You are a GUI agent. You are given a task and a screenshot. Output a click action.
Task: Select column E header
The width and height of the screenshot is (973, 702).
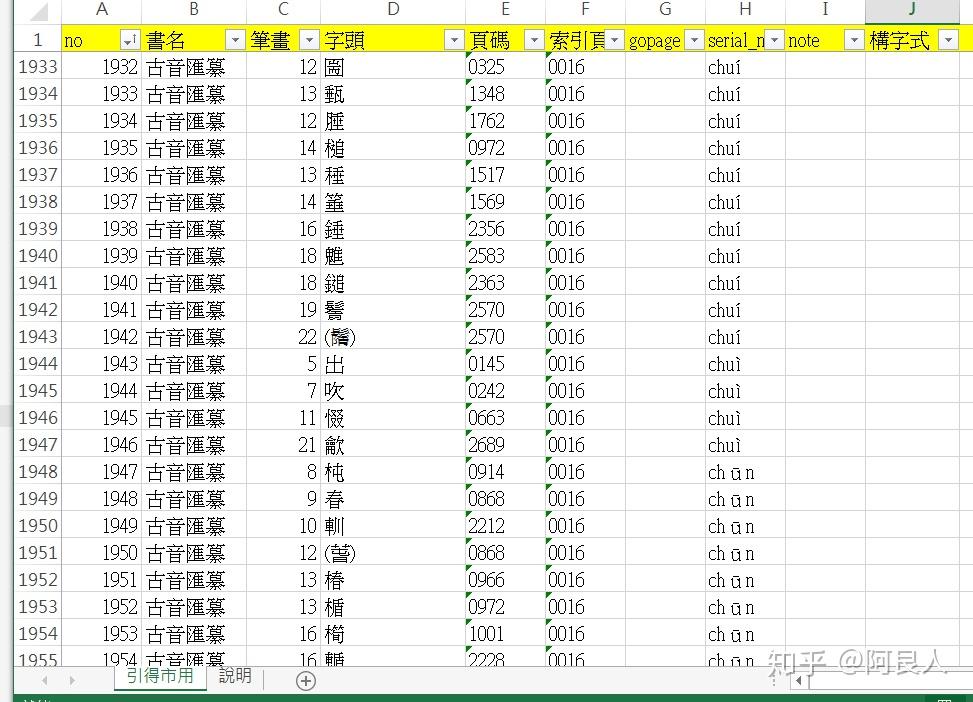click(505, 10)
